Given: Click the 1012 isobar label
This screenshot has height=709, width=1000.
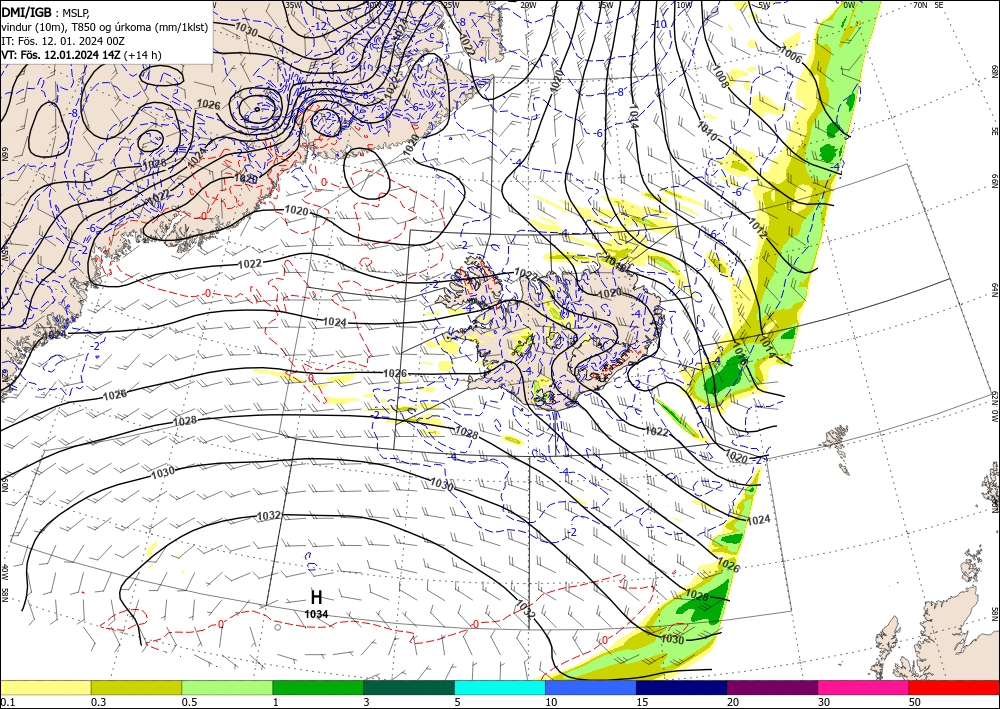Looking at the screenshot, I should pyautogui.click(x=757, y=229).
